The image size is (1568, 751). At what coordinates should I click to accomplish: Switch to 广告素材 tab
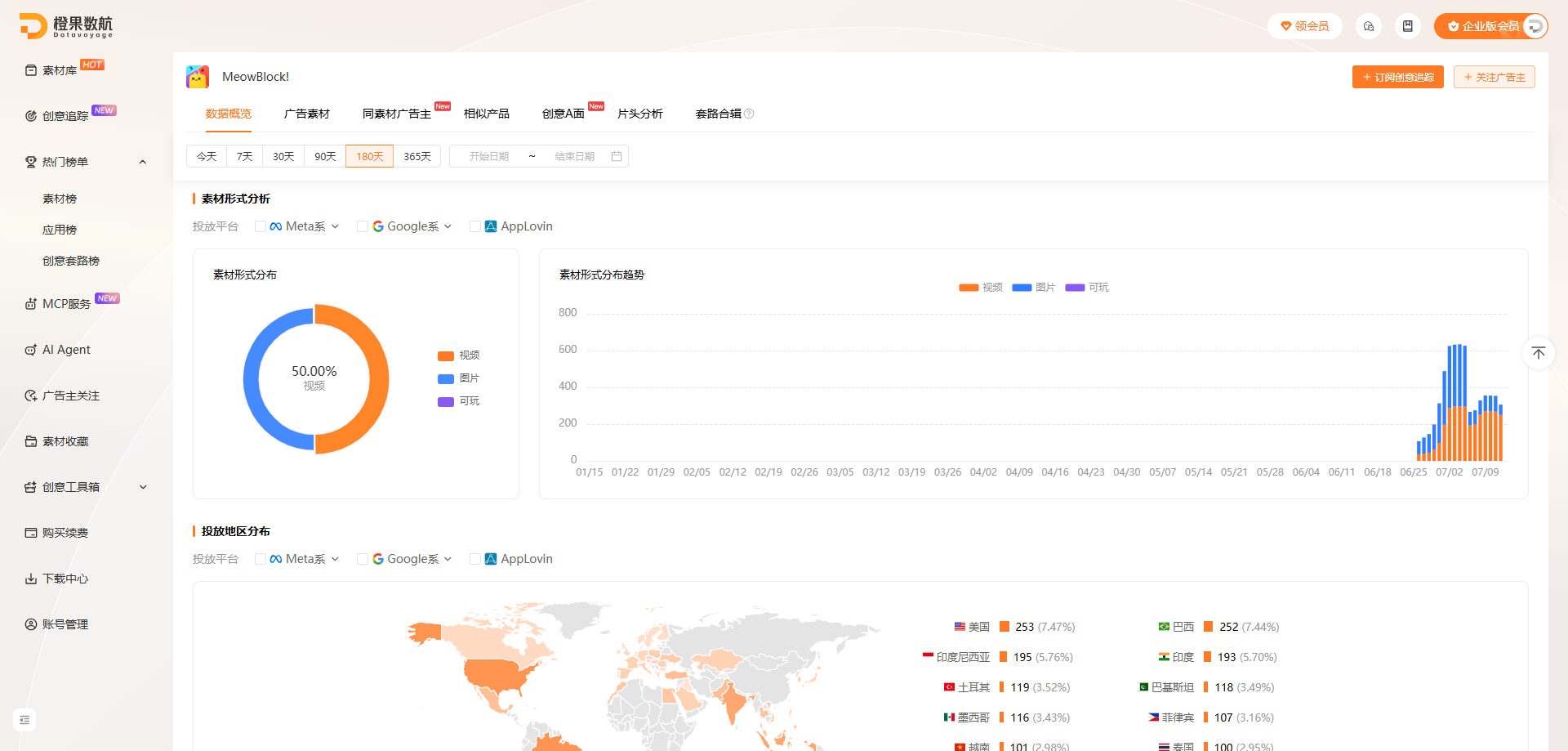point(307,114)
